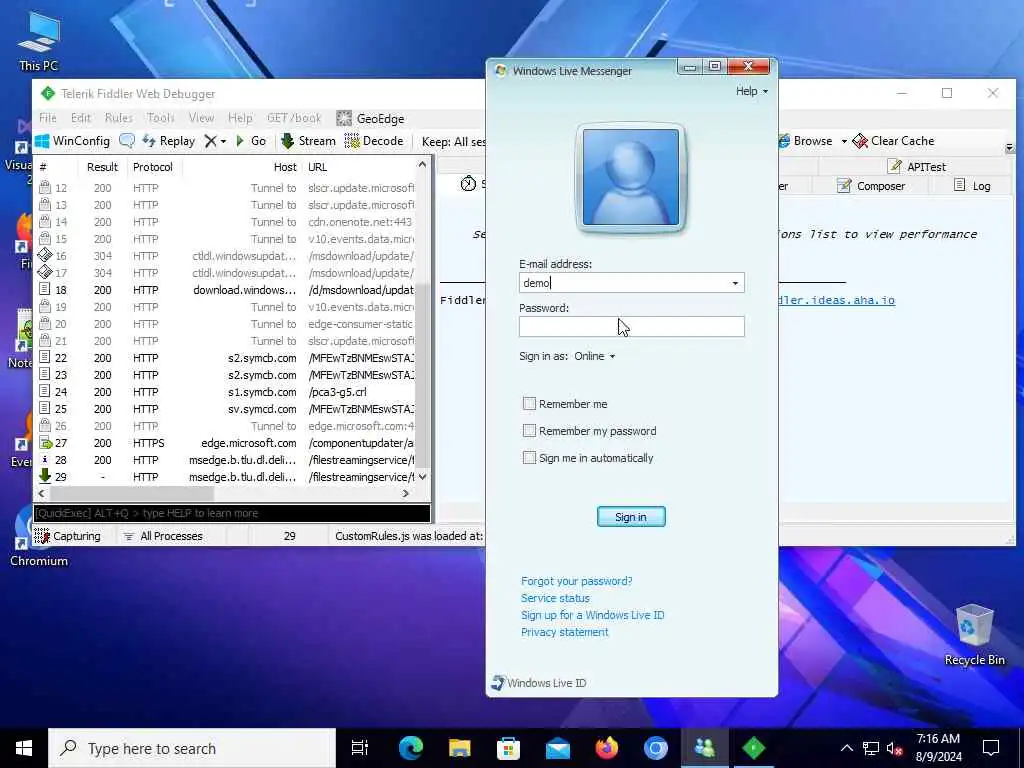
Task: Open the Sign in as Online dropdown
Action: tap(595, 357)
